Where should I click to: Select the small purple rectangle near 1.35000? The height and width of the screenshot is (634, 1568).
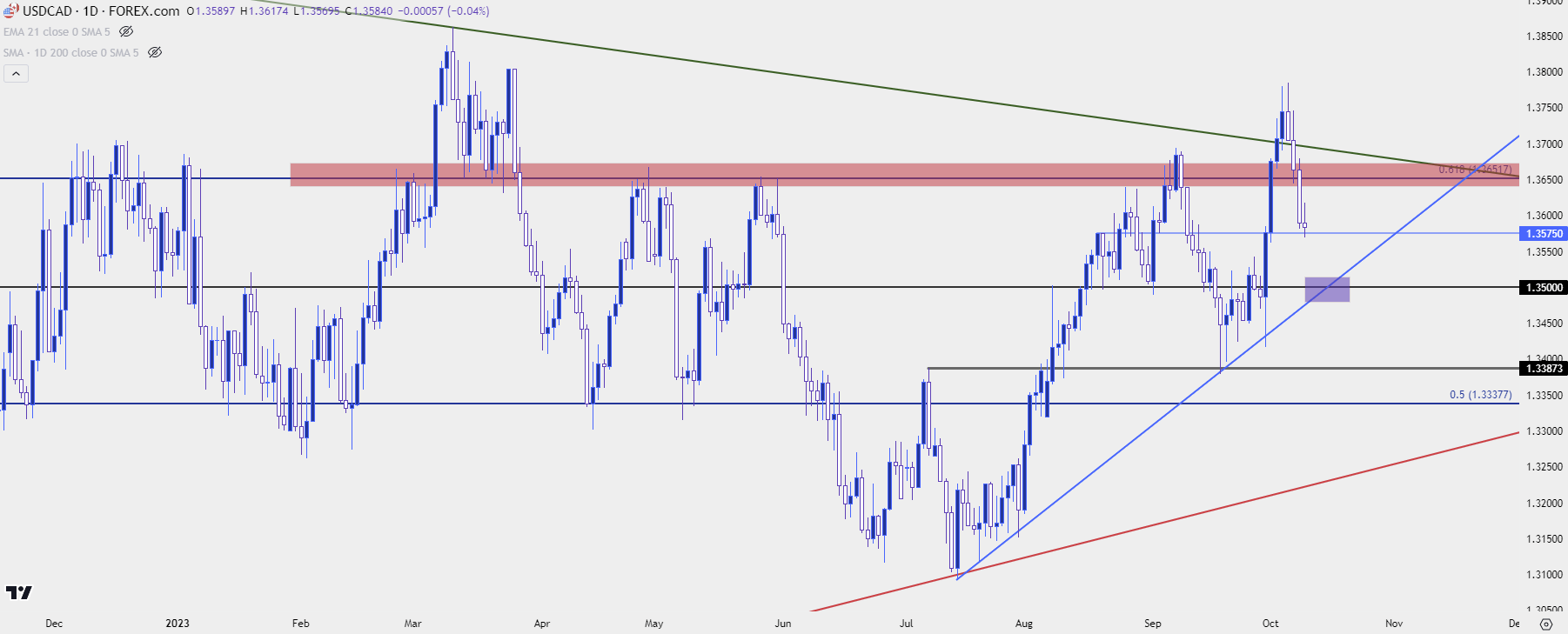[x=1327, y=290]
